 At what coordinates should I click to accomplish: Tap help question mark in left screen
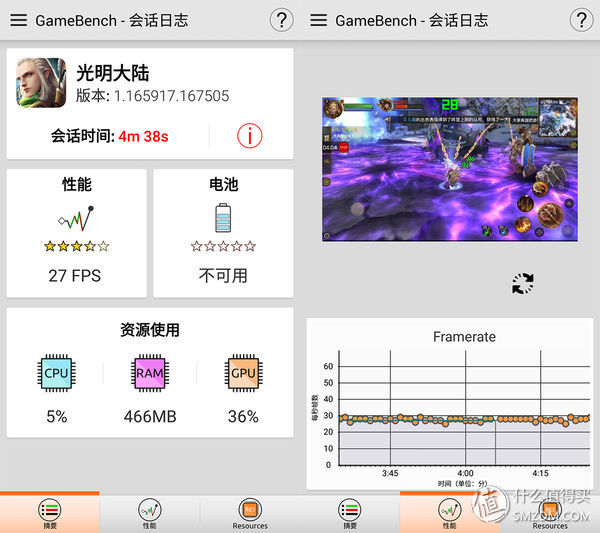coord(282,20)
